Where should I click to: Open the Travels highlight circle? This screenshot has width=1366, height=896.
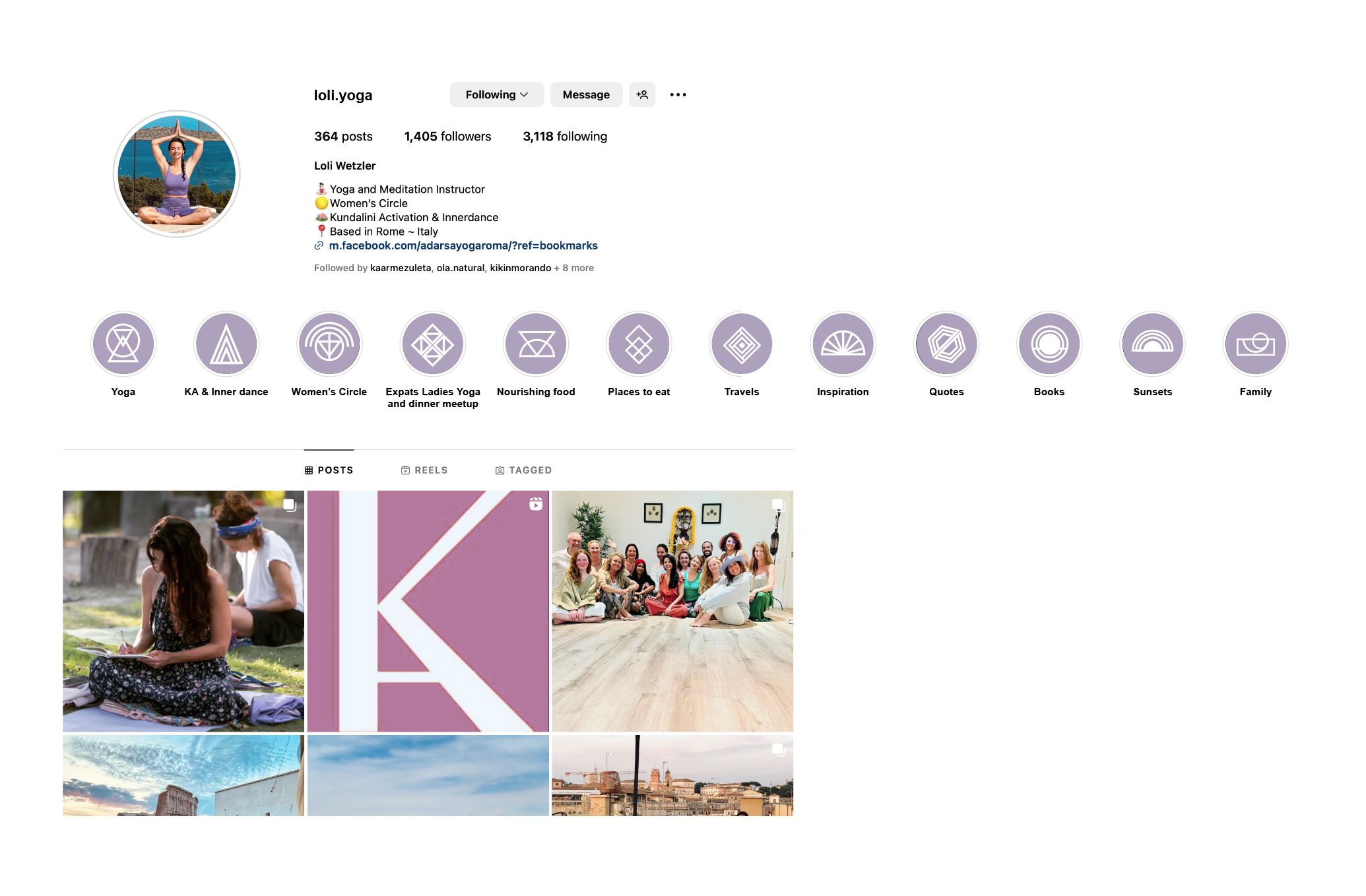[742, 344]
